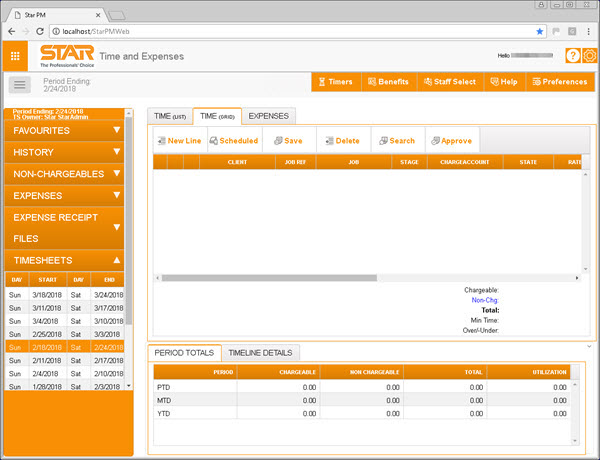600x460 pixels.
Task: Click the horizontal scrollbar thumb in grid
Action: (x=269, y=278)
